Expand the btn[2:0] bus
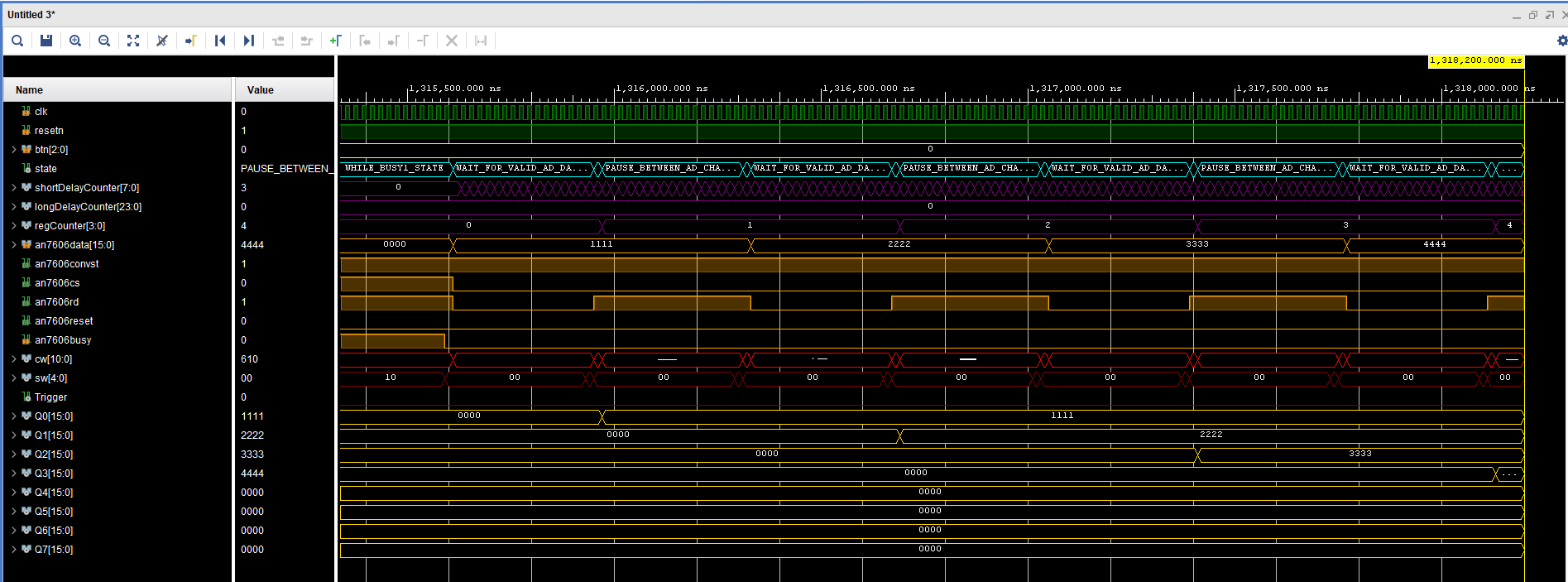This screenshot has width=1568, height=582. [x=14, y=150]
